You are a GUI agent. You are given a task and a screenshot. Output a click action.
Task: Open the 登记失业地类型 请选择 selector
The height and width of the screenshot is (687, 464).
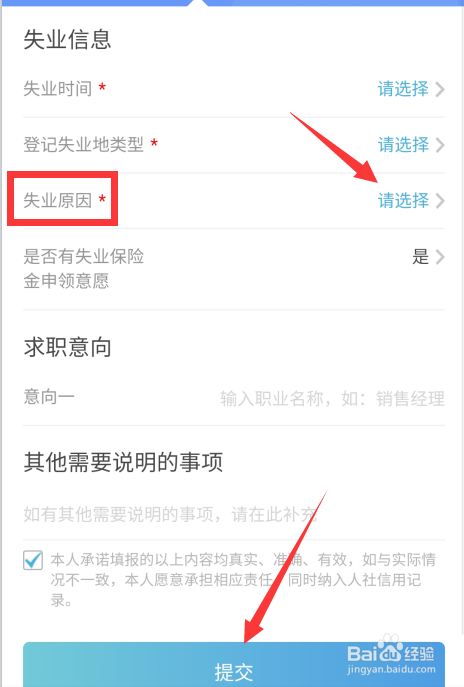pyautogui.click(x=403, y=145)
